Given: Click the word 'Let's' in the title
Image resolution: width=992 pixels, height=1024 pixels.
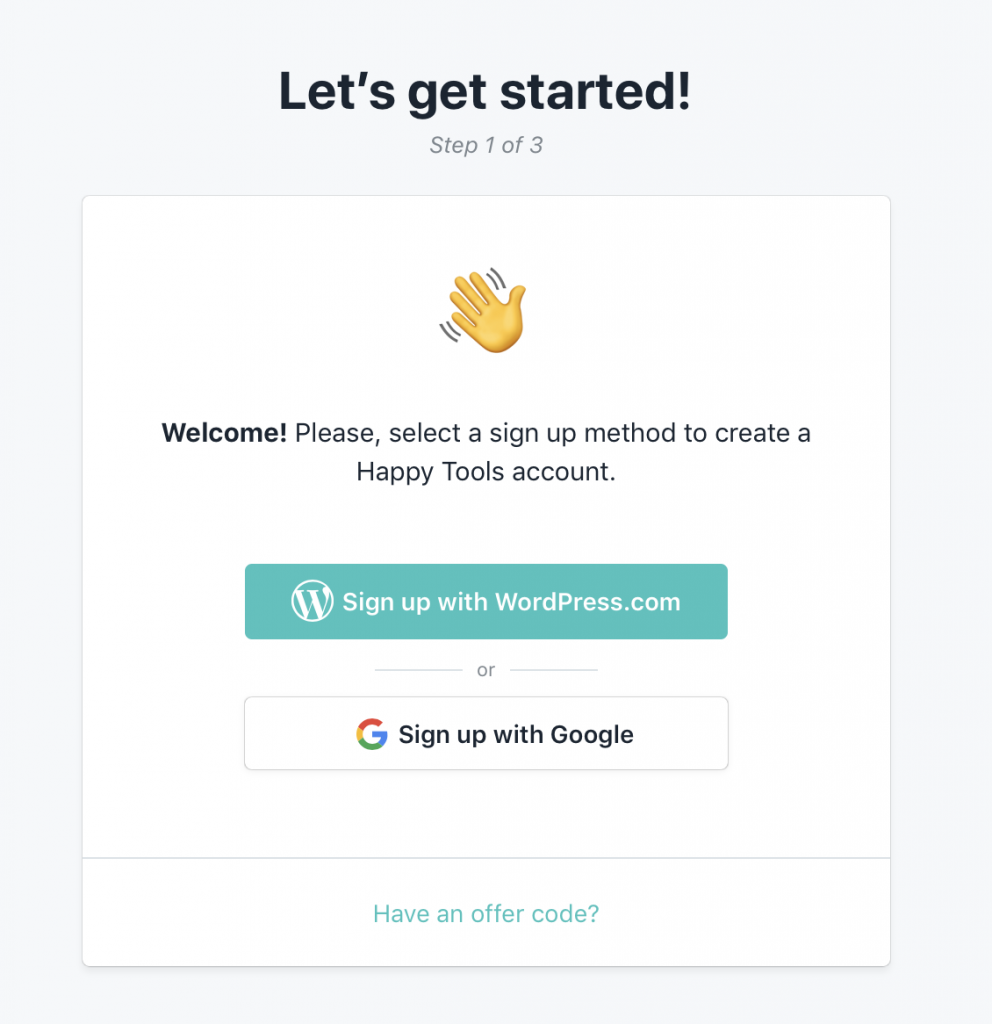Looking at the screenshot, I should pyautogui.click(x=336, y=92).
